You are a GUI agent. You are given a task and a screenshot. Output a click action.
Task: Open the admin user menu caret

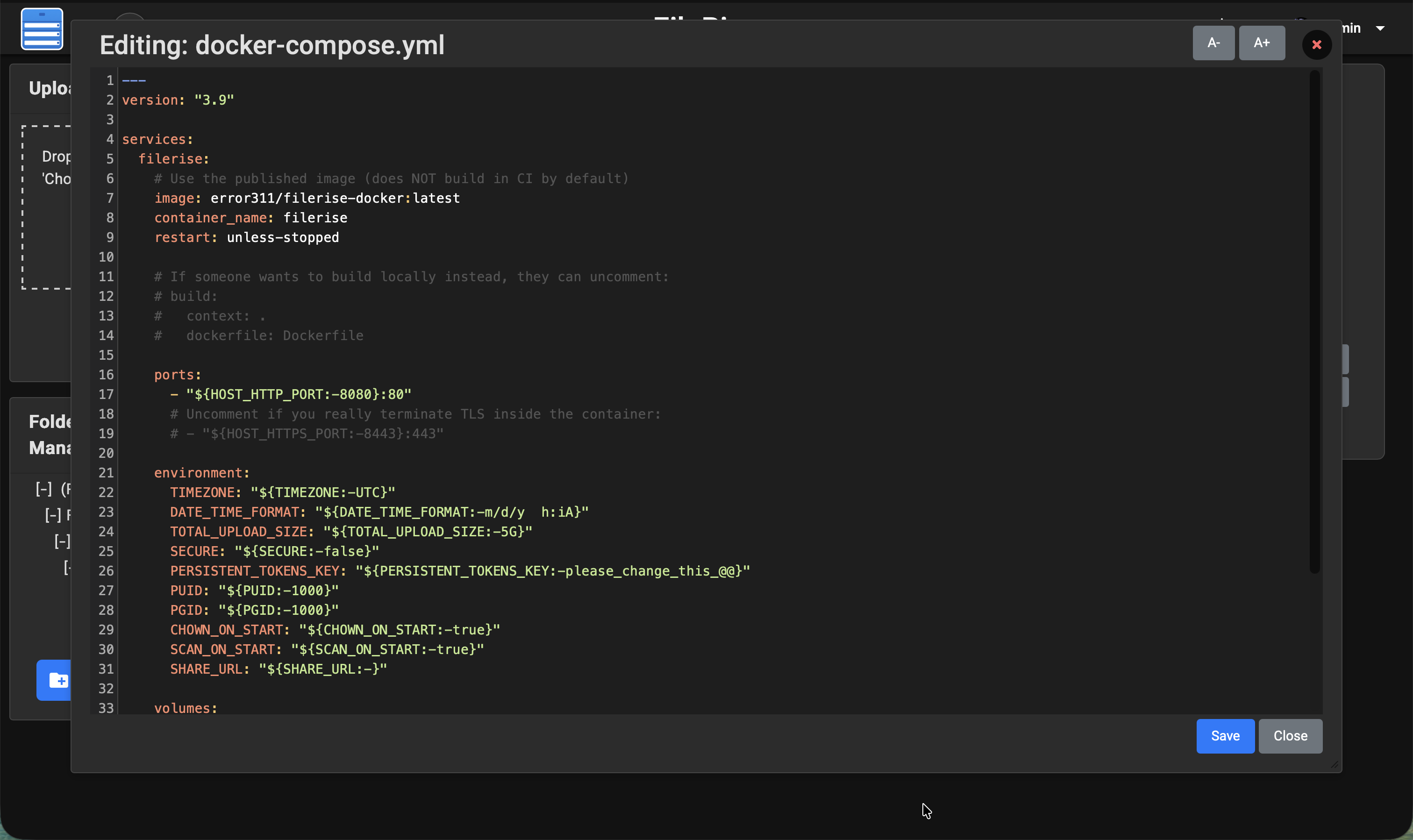(1380, 28)
